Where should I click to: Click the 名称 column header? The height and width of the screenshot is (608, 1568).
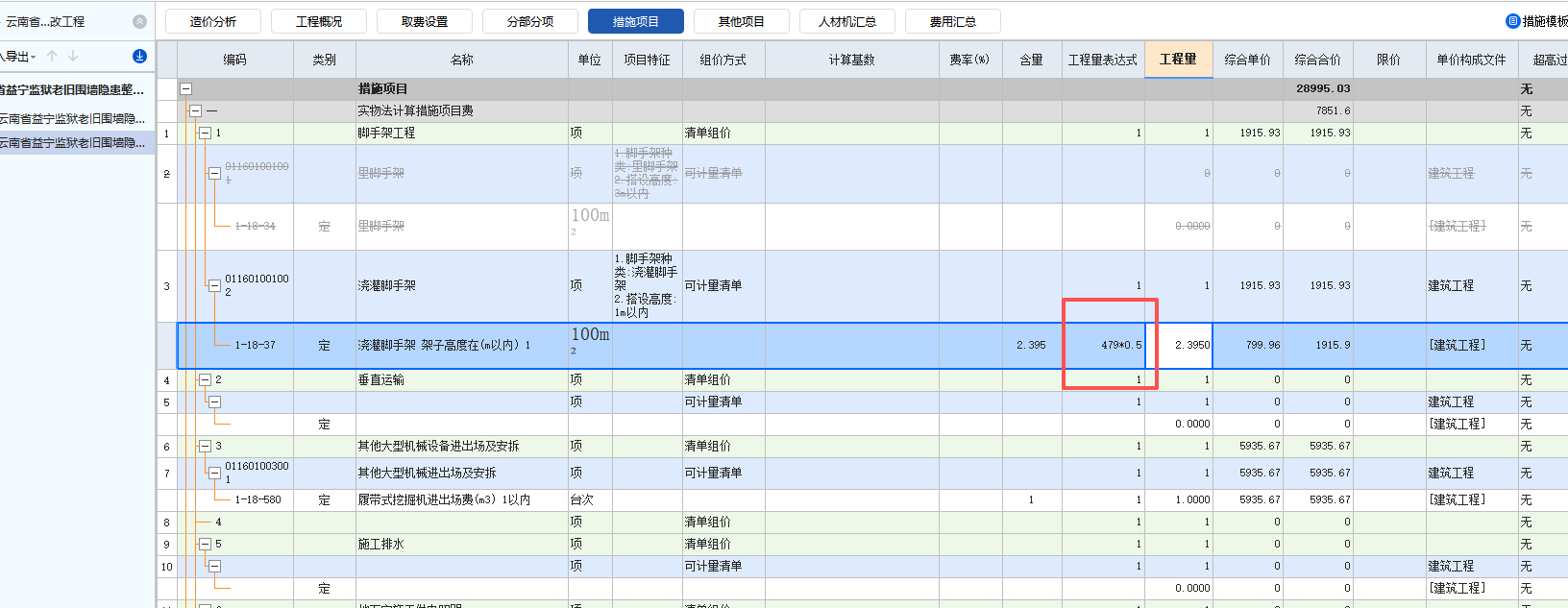462,60
